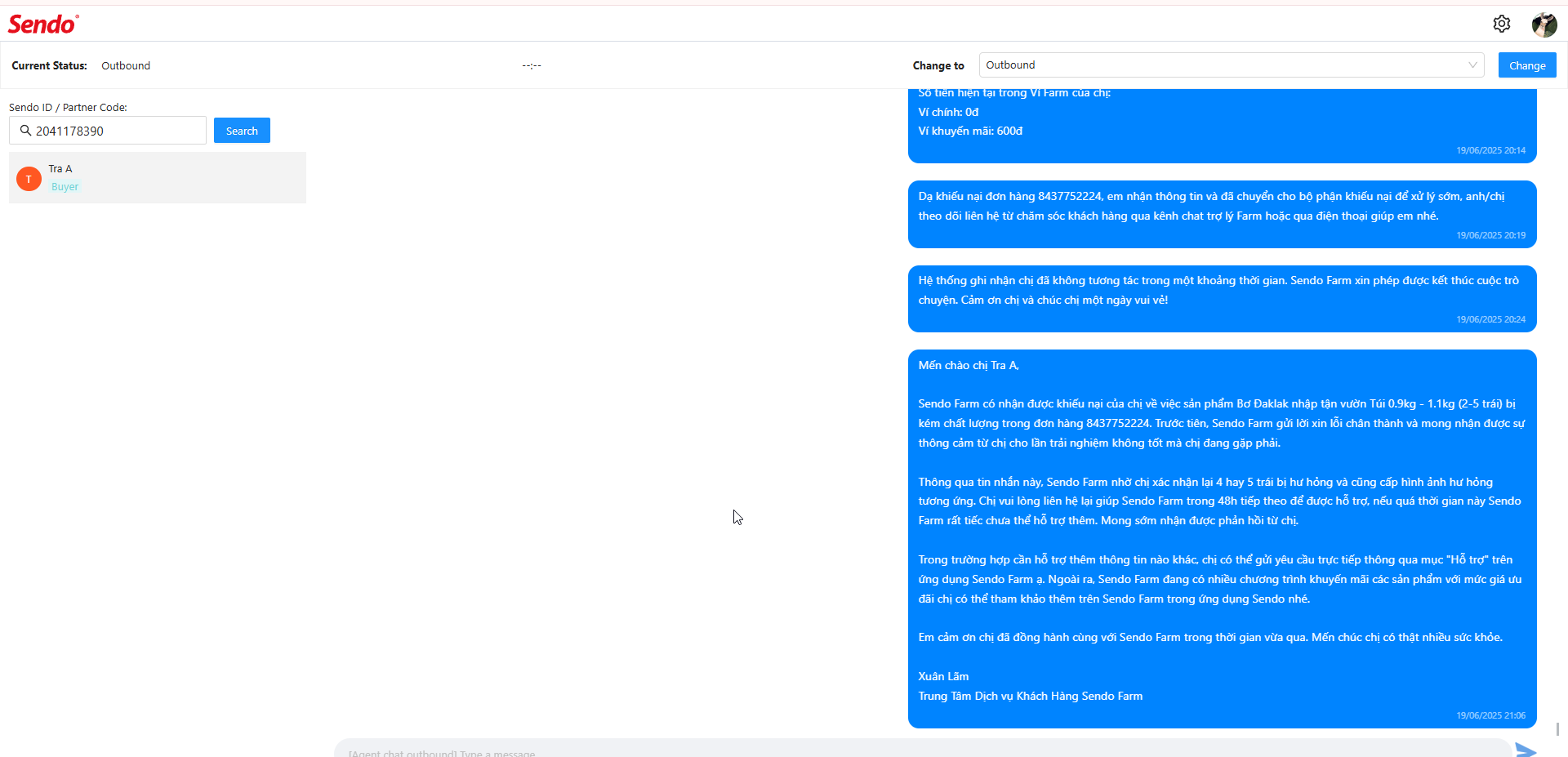This screenshot has height=757, width=1568.
Task: Click the dropdown chevron arrow
Action: click(x=1472, y=65)
